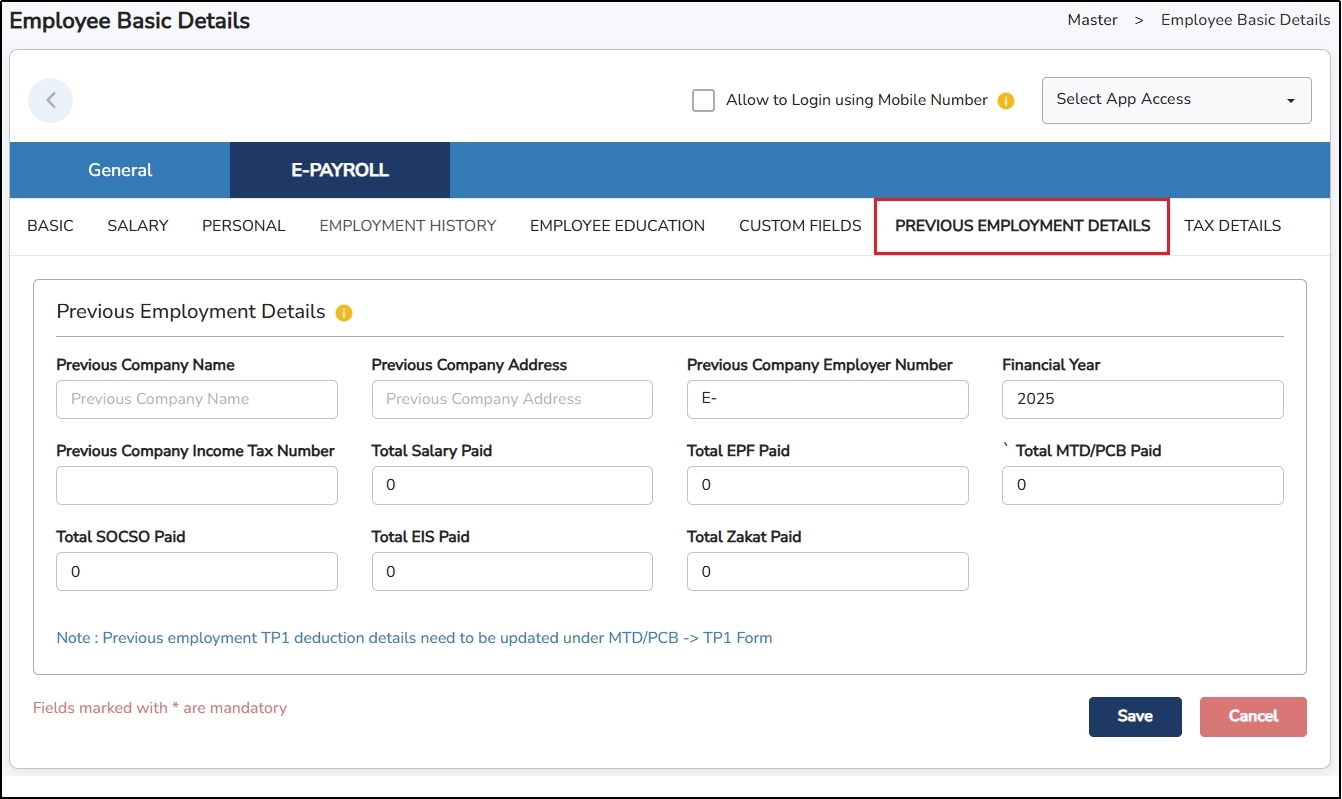
Task: Click the Financial Year field
Action: coord(1142,399)
